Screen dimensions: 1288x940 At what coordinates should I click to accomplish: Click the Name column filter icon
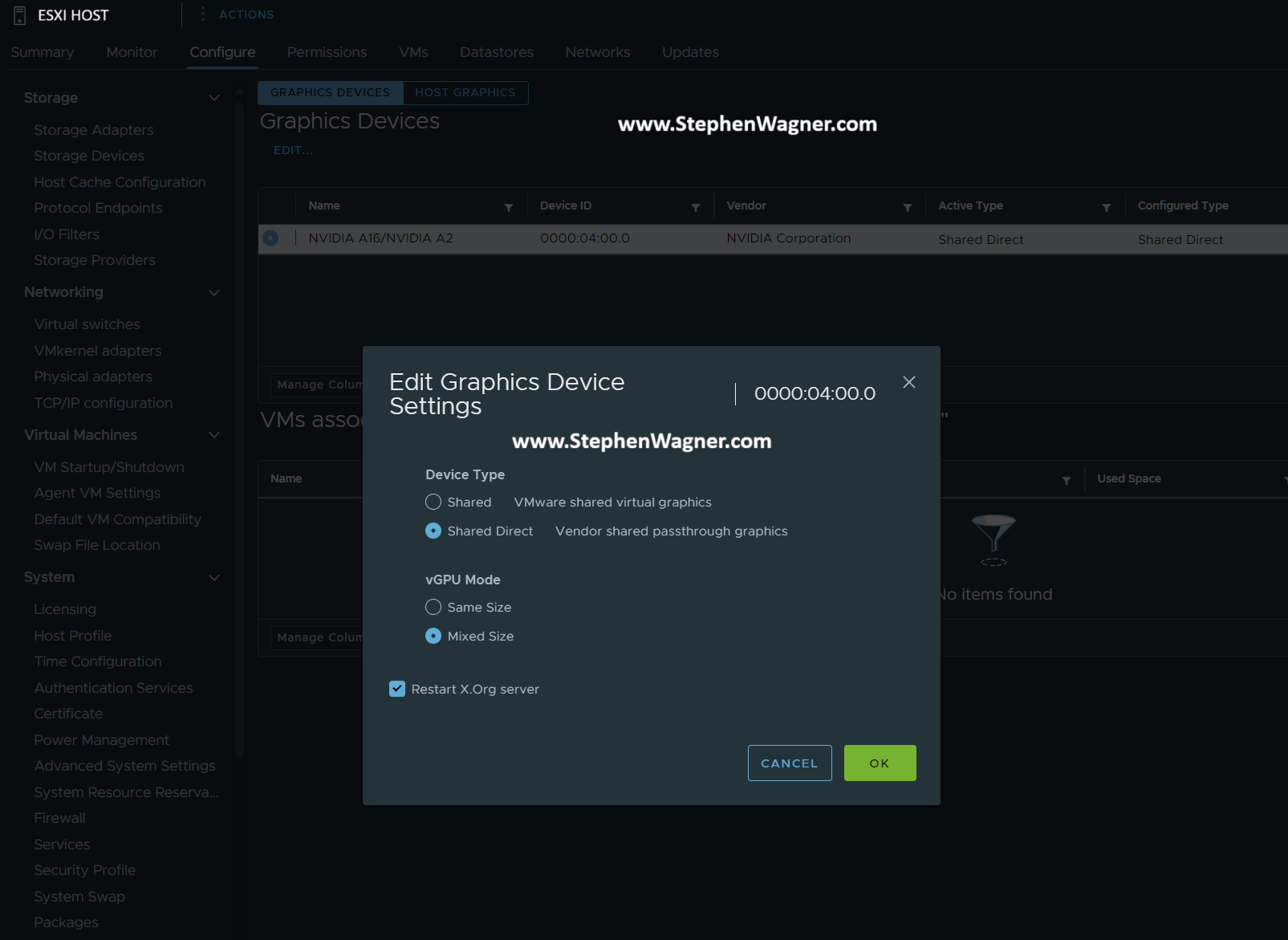point(508,207)
